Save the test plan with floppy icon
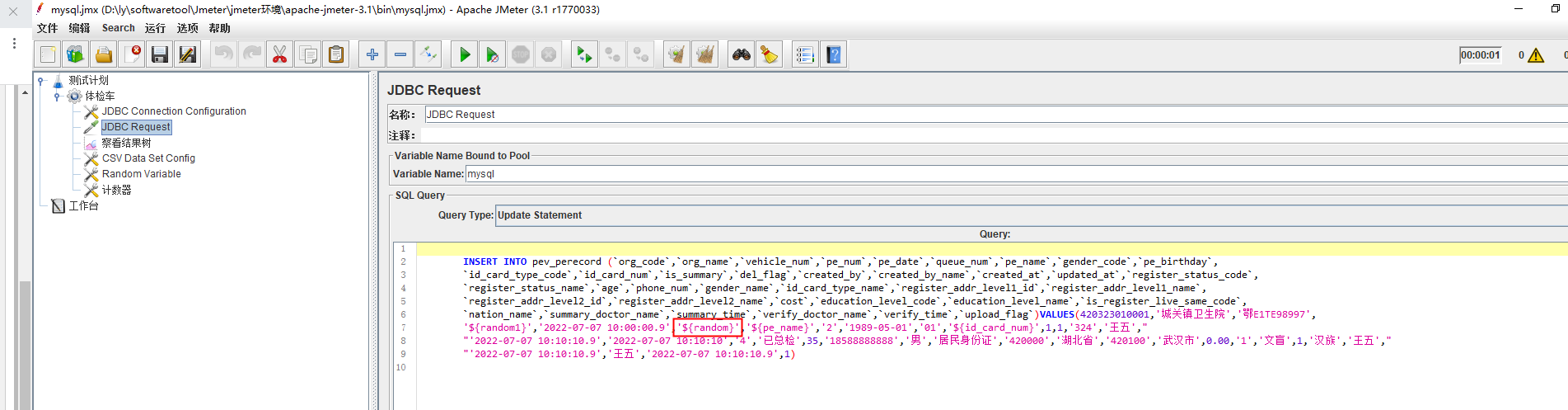This screenshot has width=1568, height=410. pyautogui.click(x=160, y=54)
